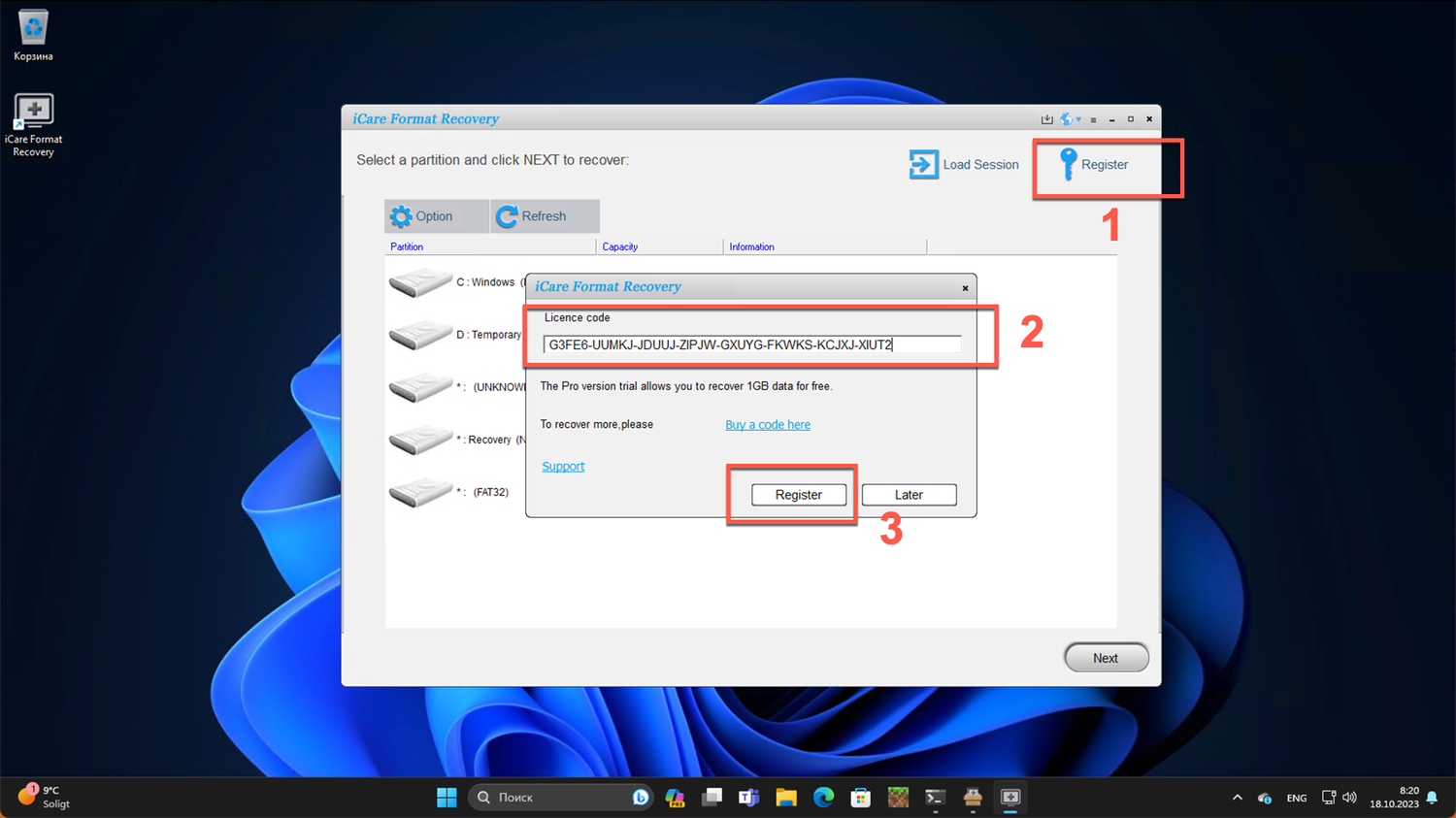The width and height of the screenshot is (1456, 818).
Task: Click the Bing icon in the search box
Action: (x=641, y=798)
